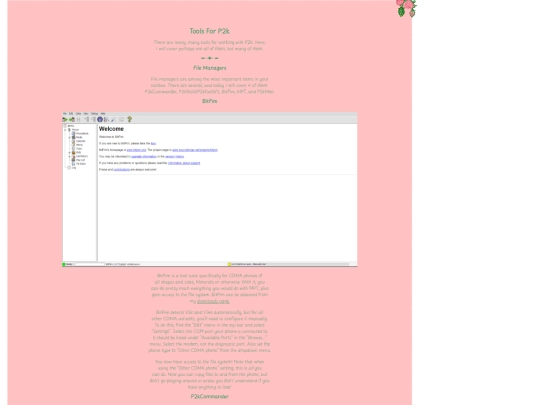Open the 'downloads page' link
This screenshot has height=405, width=540.
tap(213, 301)
